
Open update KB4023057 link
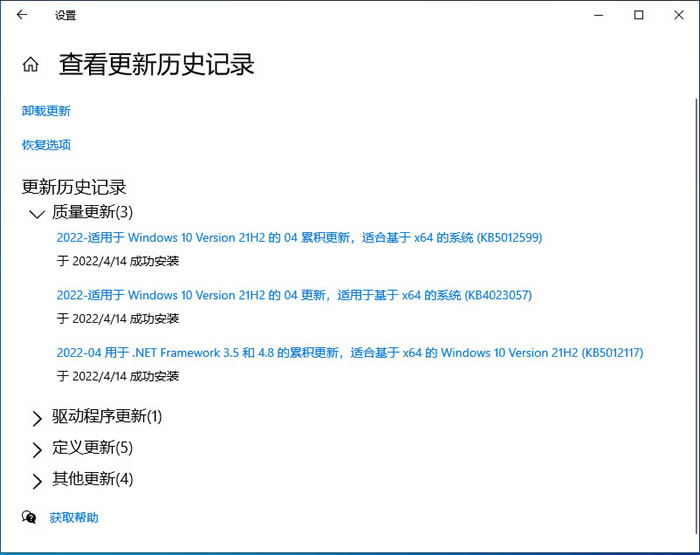294,295
